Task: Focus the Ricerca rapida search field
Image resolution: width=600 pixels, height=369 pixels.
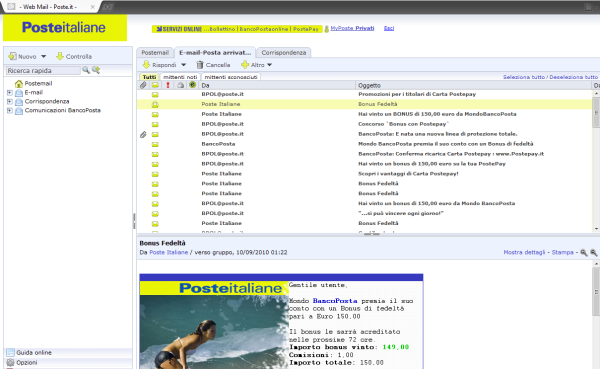Action: [43, 70]
